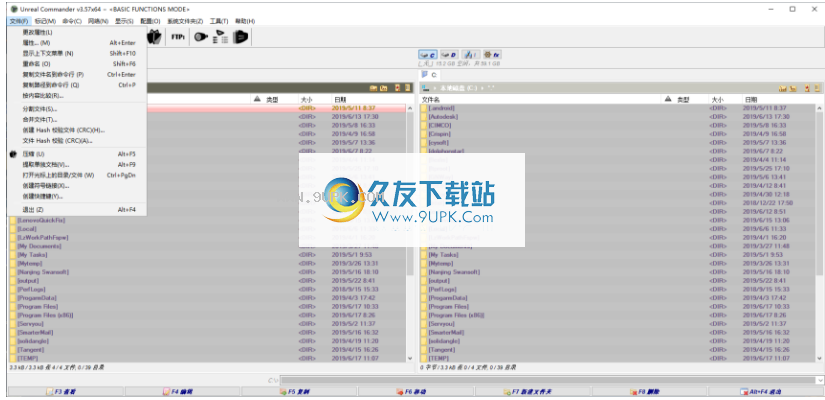
Task: Open the 命令(C) menu
Action: pyautogui.click(x=72, y=21)
